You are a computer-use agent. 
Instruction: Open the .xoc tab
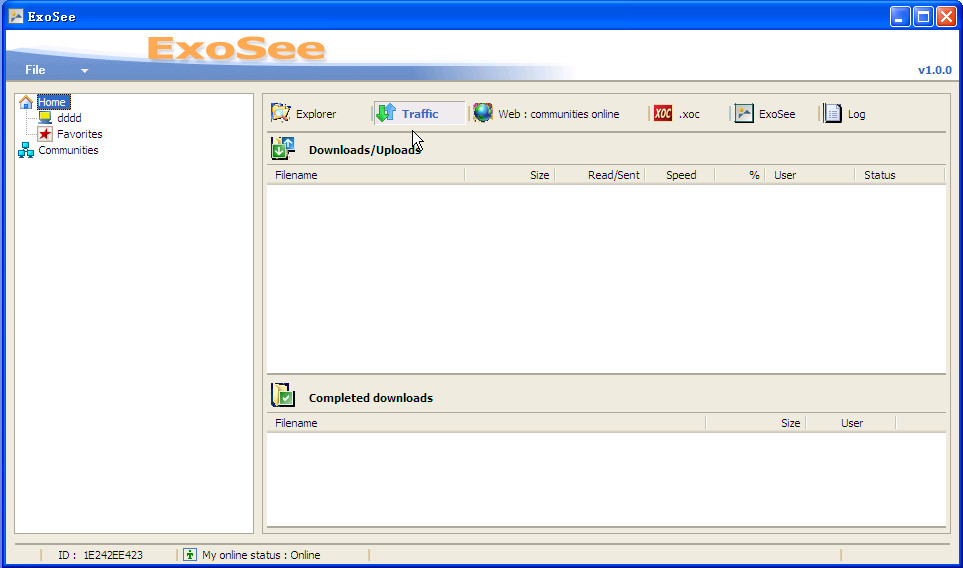[689, 114]
